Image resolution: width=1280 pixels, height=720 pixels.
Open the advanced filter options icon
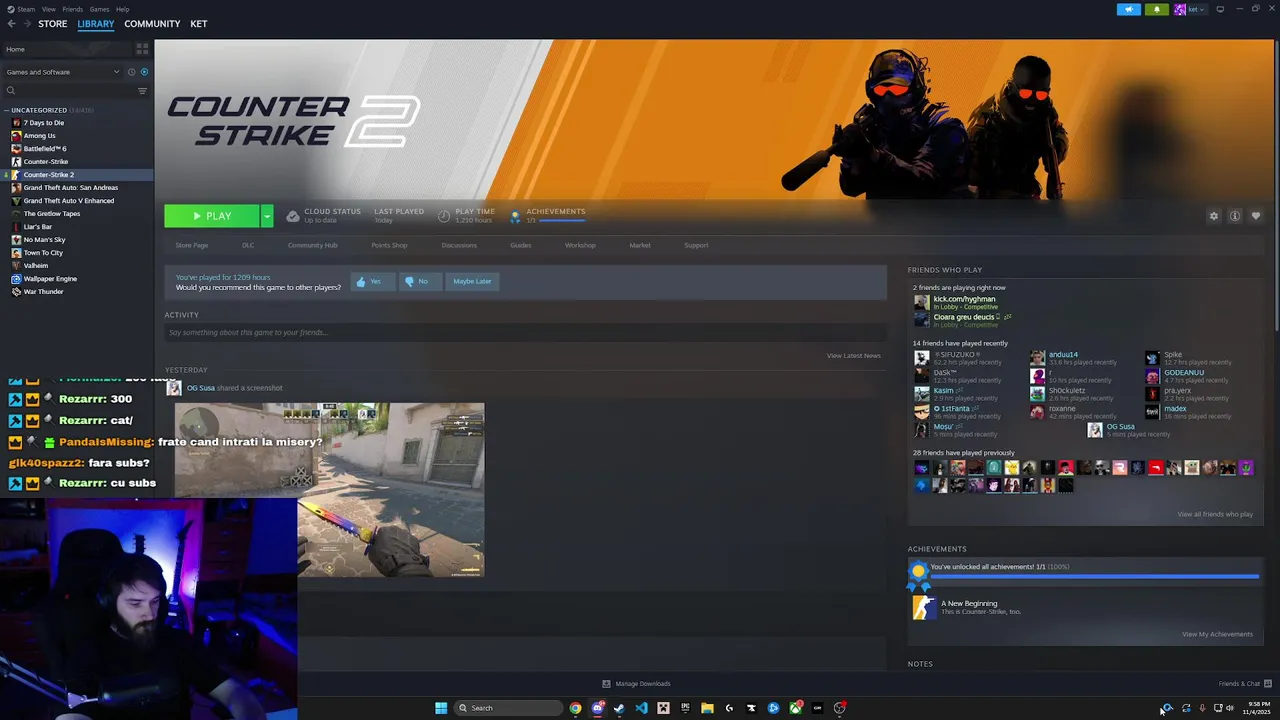point(142,91)
